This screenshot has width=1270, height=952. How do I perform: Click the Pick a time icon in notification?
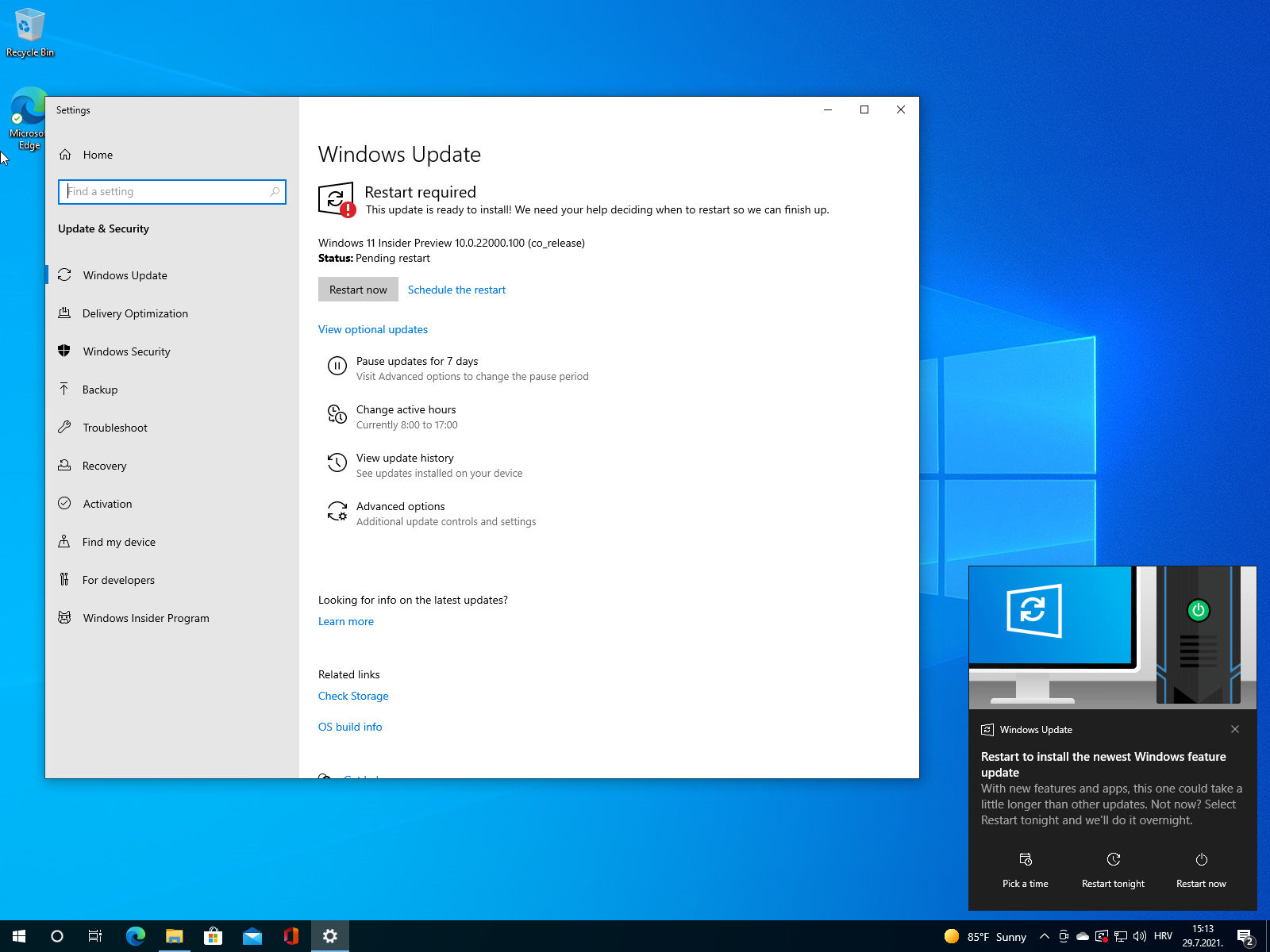(x=1025, y=860)
